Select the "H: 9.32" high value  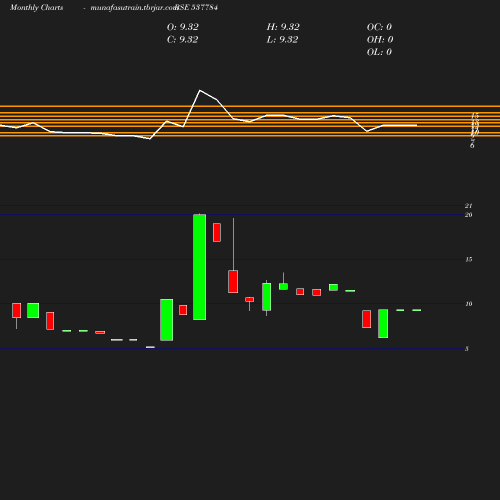click(x=283, y=27)
